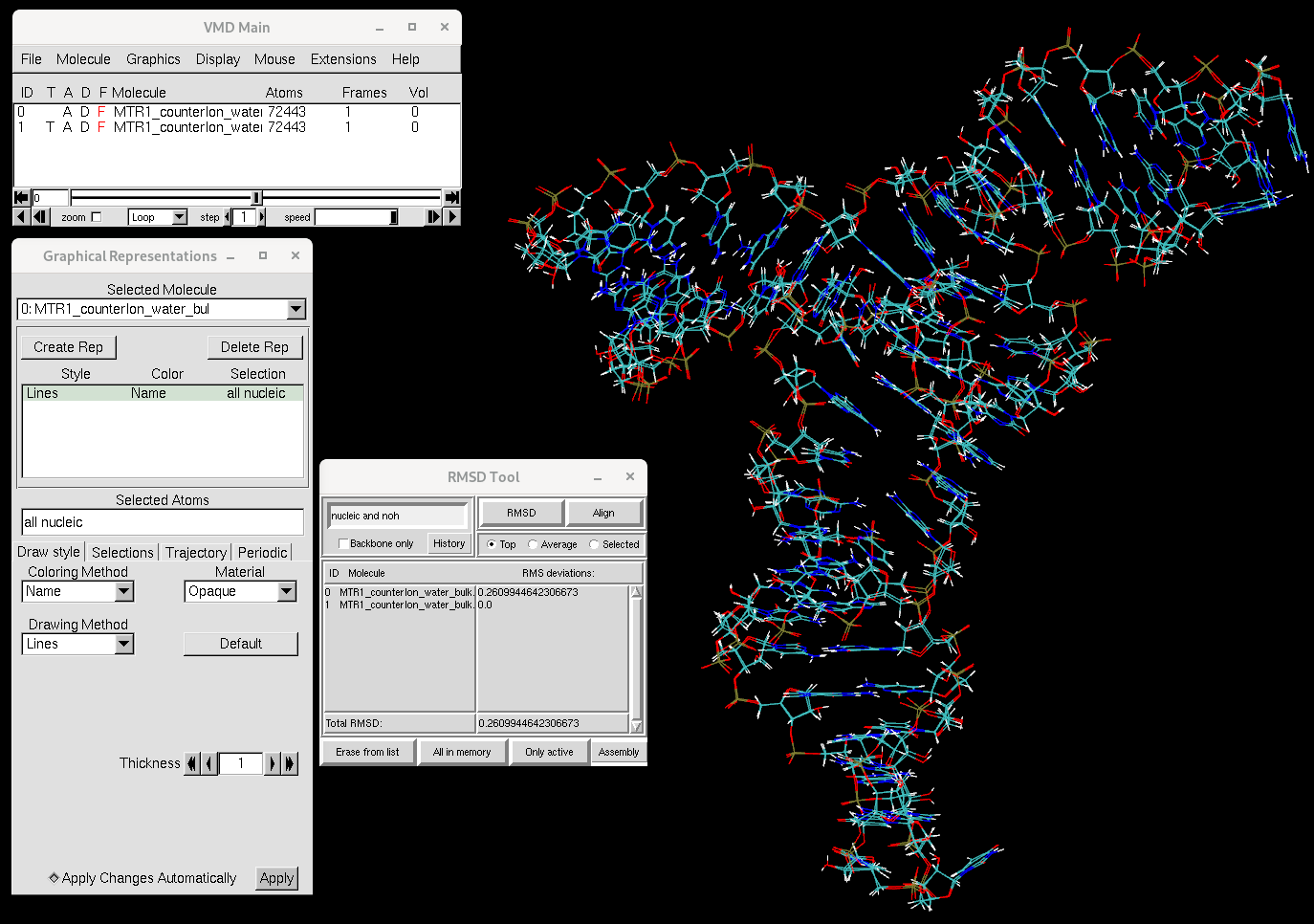Step back one frame

(40, 217)
